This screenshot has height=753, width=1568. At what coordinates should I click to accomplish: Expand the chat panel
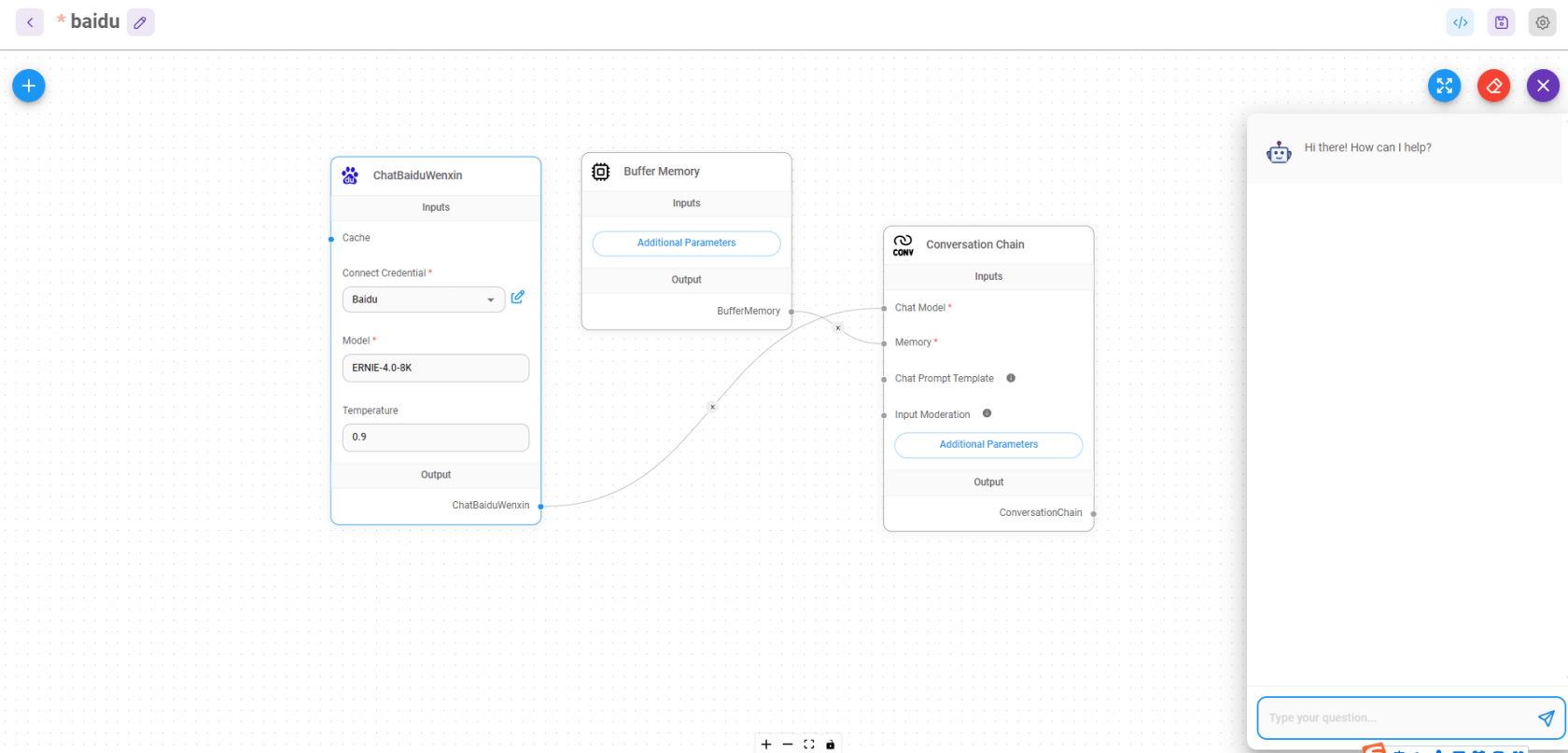click(x=1444, y=86)
